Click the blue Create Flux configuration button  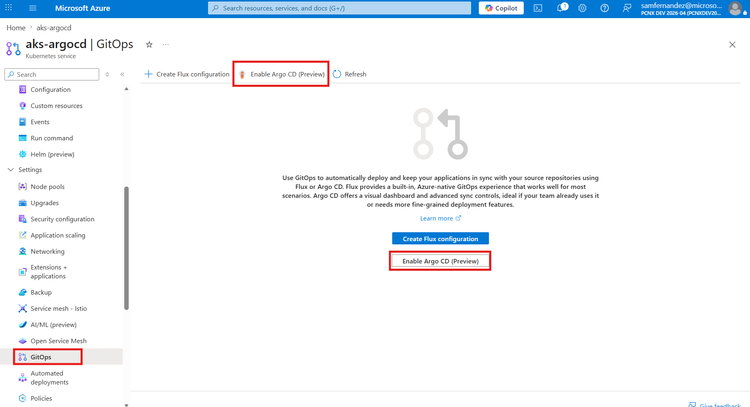click(441, 239)
